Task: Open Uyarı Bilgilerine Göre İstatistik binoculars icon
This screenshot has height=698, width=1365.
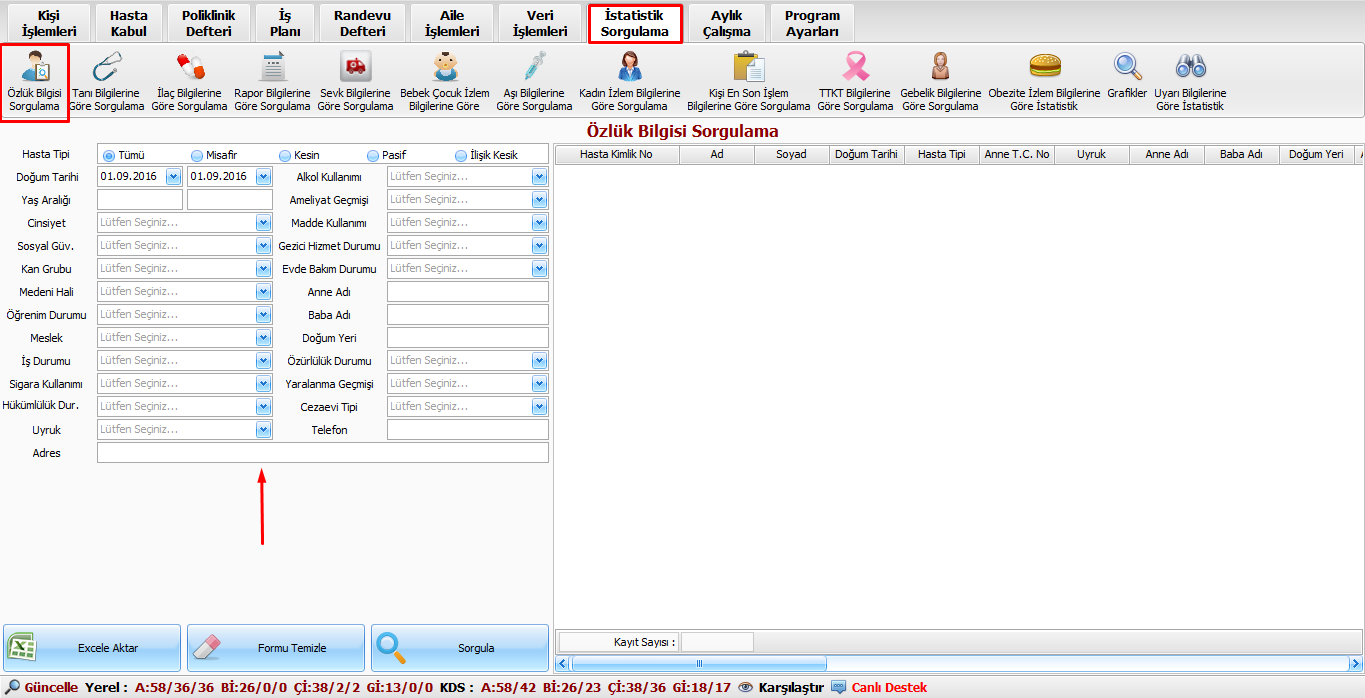Action: (1190, 67)
